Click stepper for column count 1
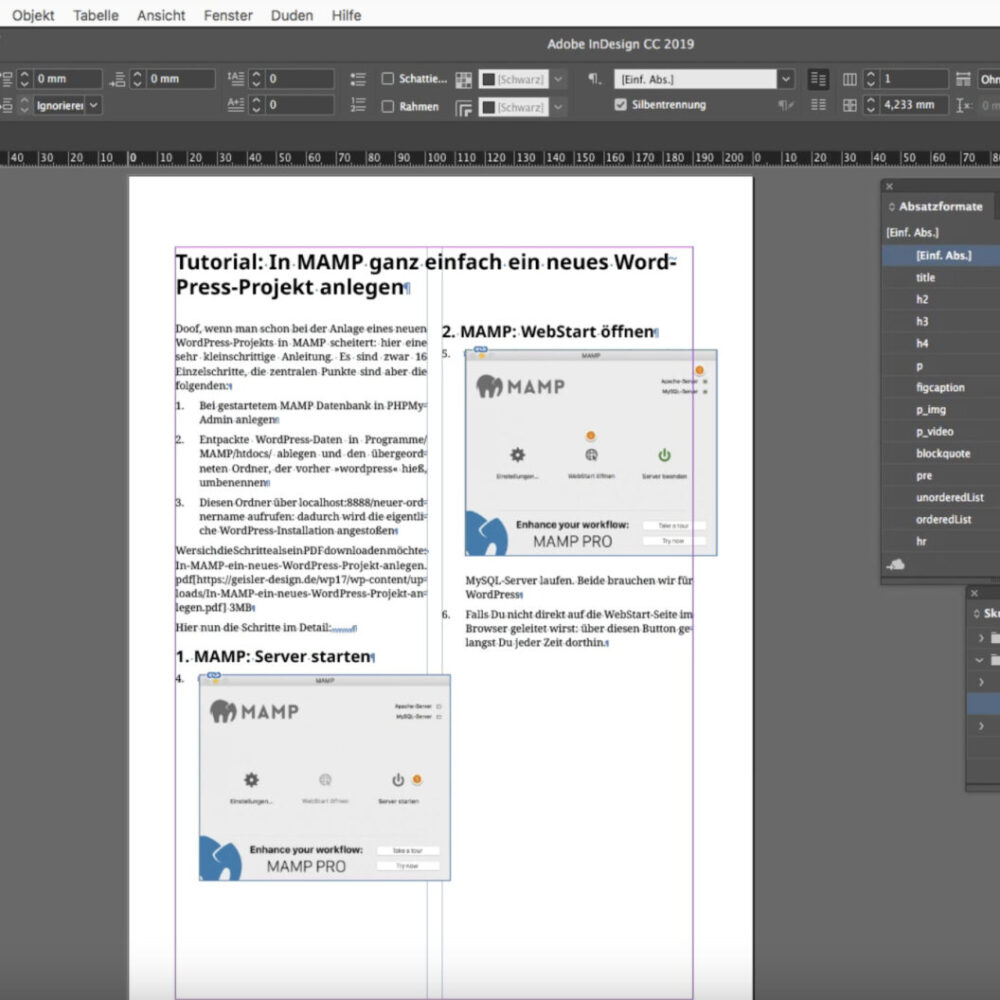1000x1000 pixels. (871, 79)
